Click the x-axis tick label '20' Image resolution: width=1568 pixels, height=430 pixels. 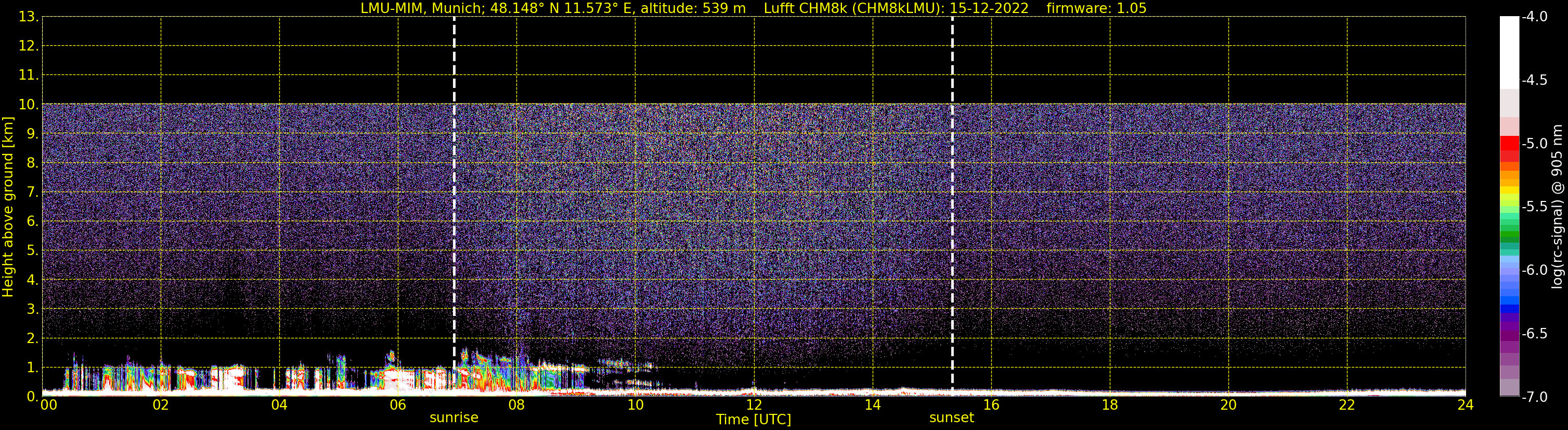(1228, 405)
